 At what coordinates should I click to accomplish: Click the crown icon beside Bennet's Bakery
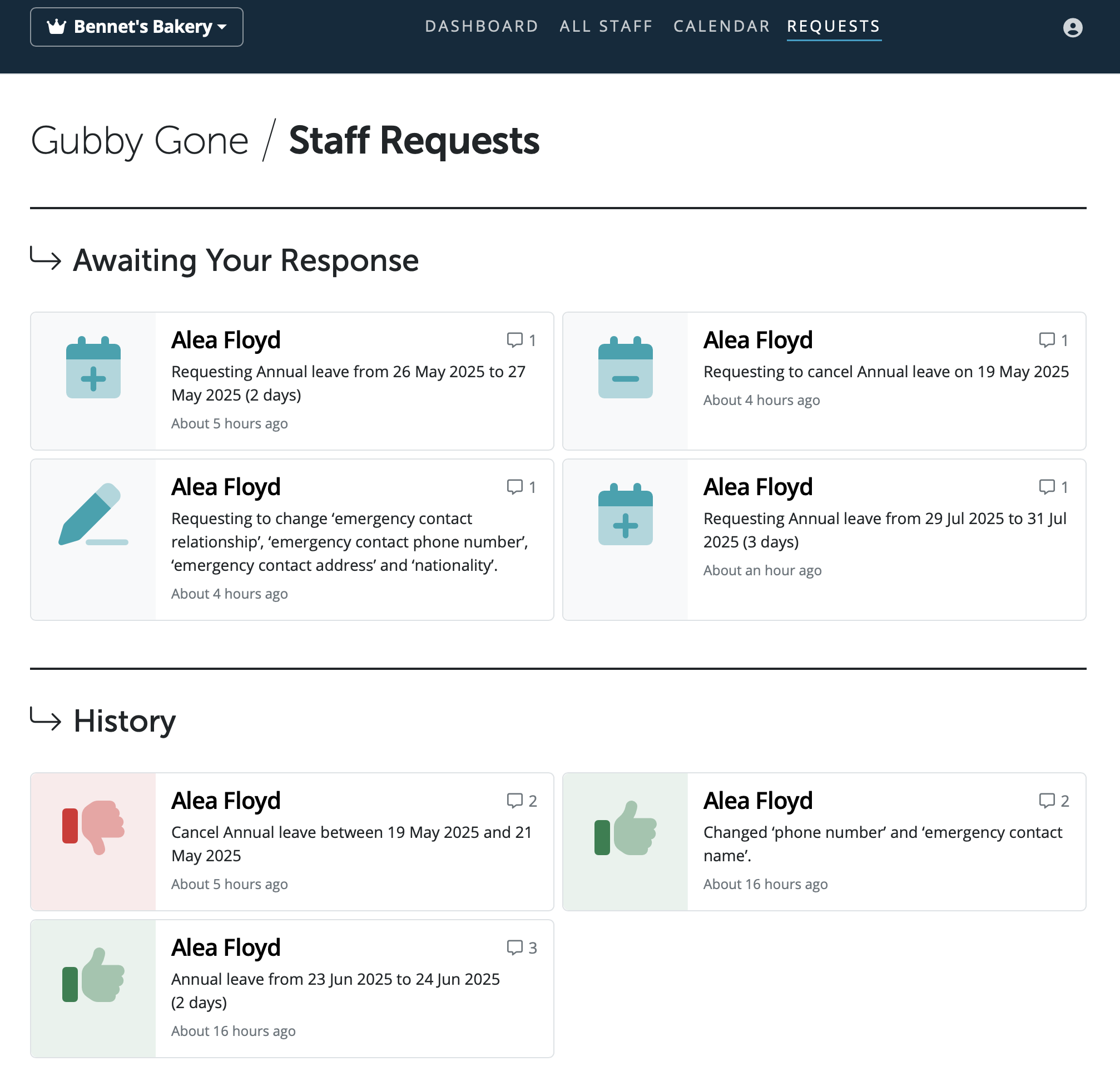[57, 27]
